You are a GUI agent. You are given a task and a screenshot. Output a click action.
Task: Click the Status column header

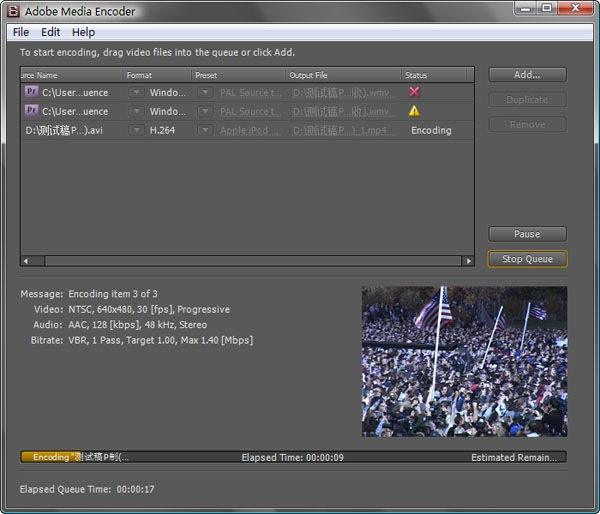click(x=434, y=75)
